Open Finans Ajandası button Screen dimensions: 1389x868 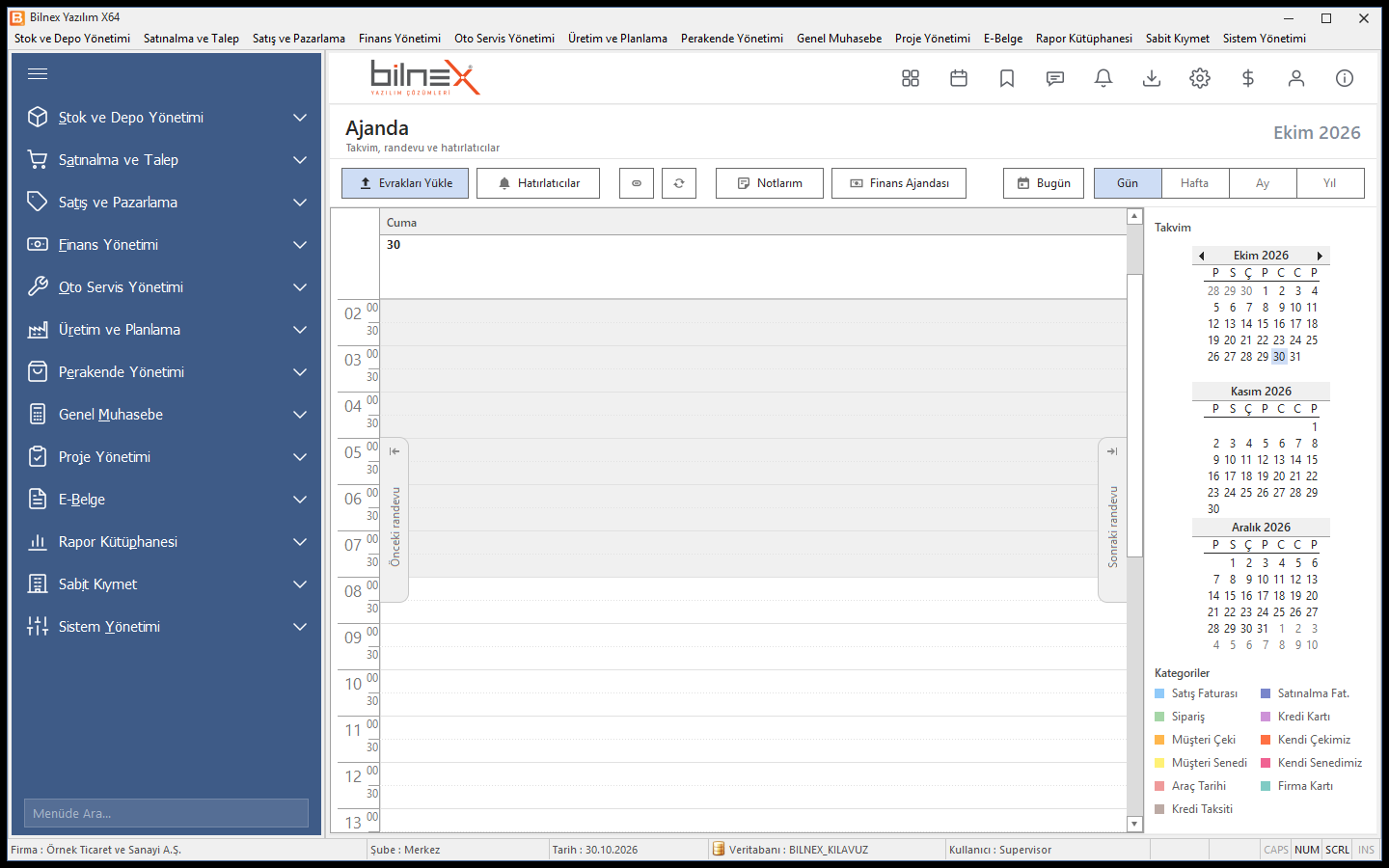pyautogui.click(x=899, y=183)
